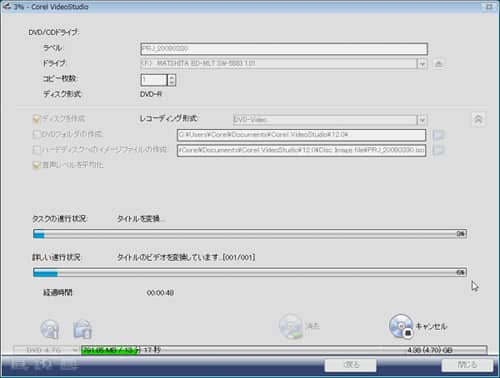Collapse options with double-chevron icon
Viewport: 500px width, 378px height.
478,119
